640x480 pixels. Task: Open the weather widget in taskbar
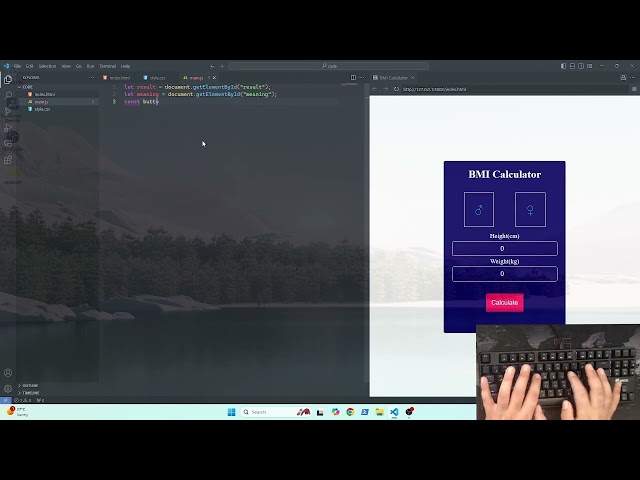tap(18, 411)
